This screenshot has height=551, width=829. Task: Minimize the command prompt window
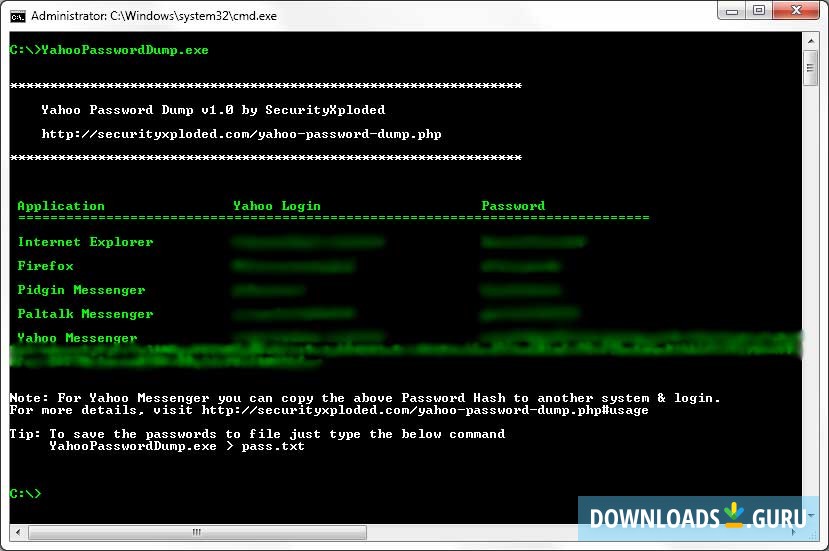pyautogui.click(x=732, y=11)
